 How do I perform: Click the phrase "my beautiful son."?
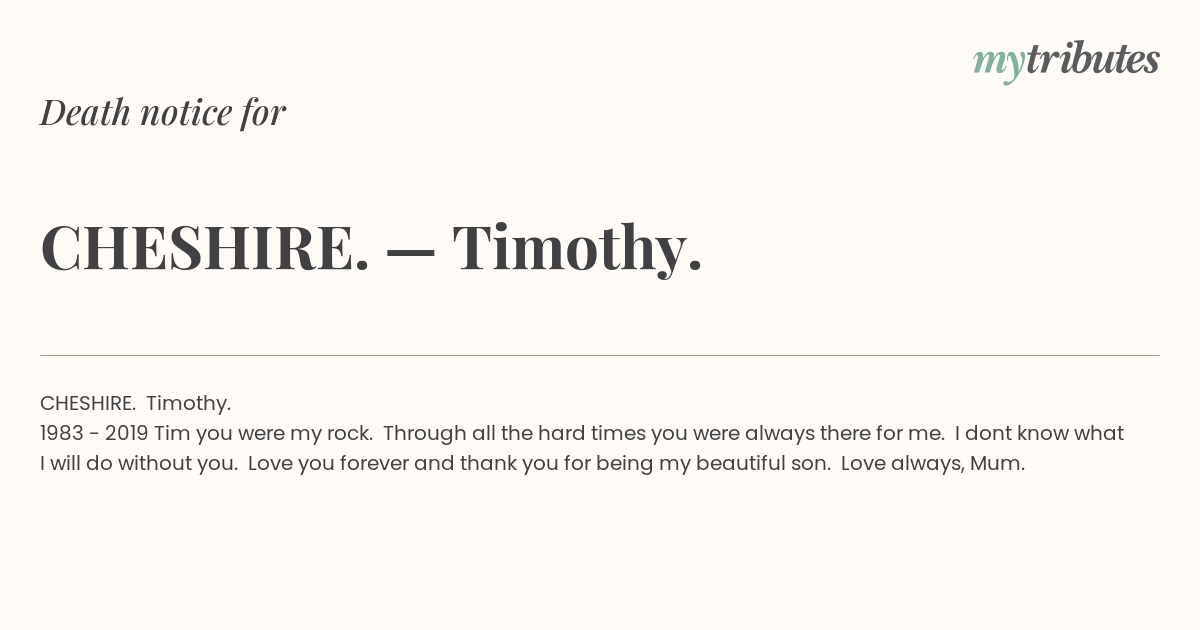(755, 464)
